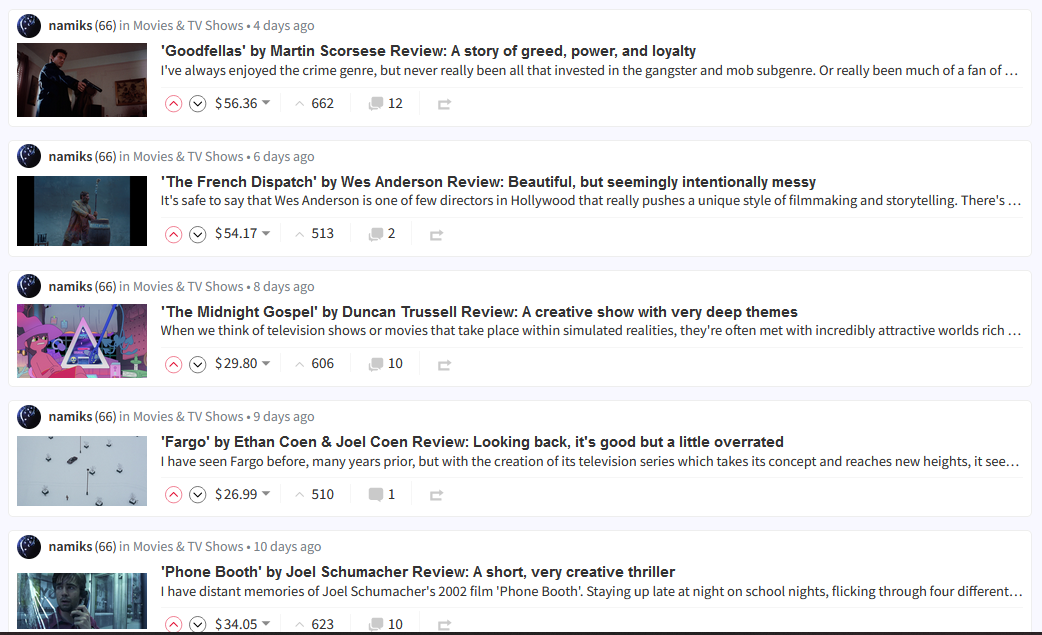Open The French Dispatch post thumbnail
Image resolution: width=1042 pixels, height=635 pixels.
pyautogui.click(x=82, y=211)
